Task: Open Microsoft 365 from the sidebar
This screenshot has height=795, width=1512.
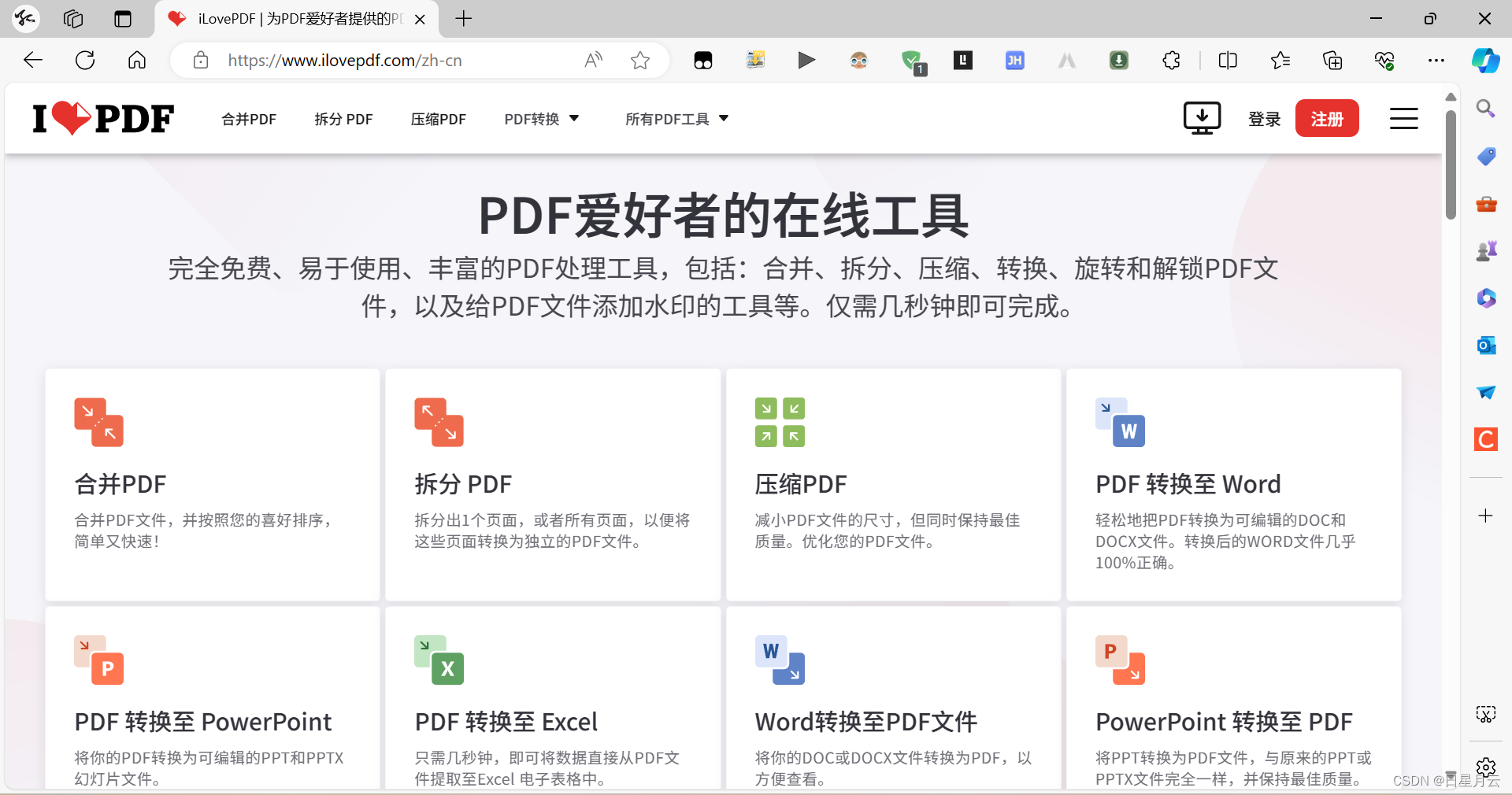Action: point(1486,298)
